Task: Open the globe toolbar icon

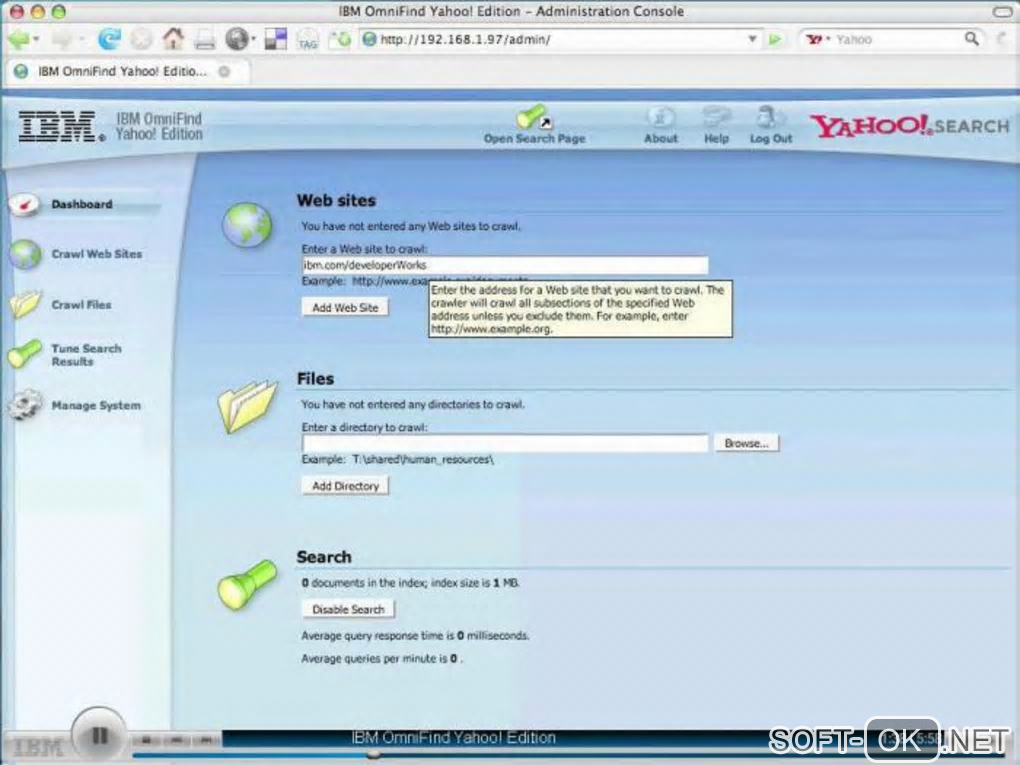Action: 236,39
